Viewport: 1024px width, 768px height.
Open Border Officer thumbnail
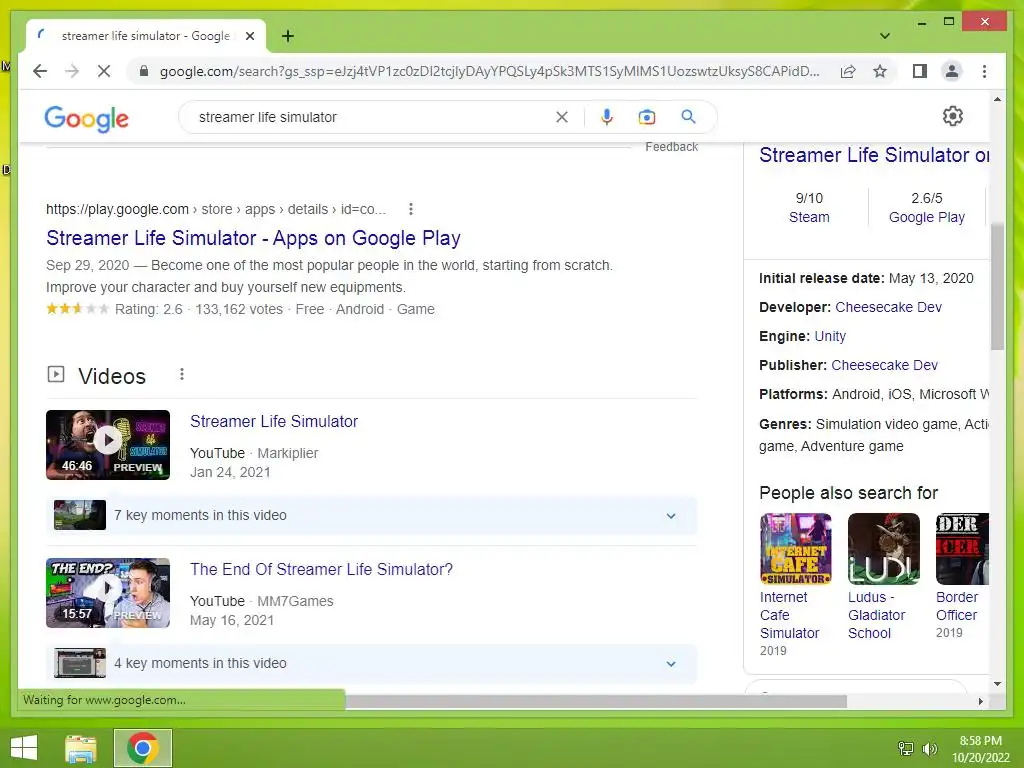[963, 549]
